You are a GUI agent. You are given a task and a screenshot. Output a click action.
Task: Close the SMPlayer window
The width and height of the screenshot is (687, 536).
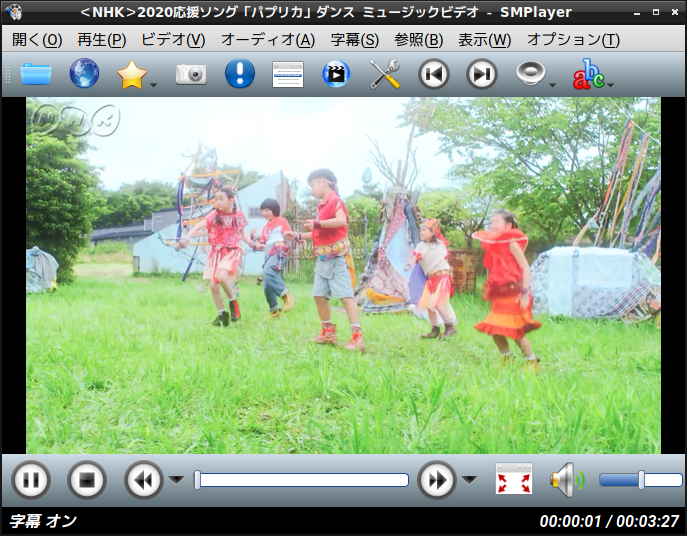(x=675, y=12)
